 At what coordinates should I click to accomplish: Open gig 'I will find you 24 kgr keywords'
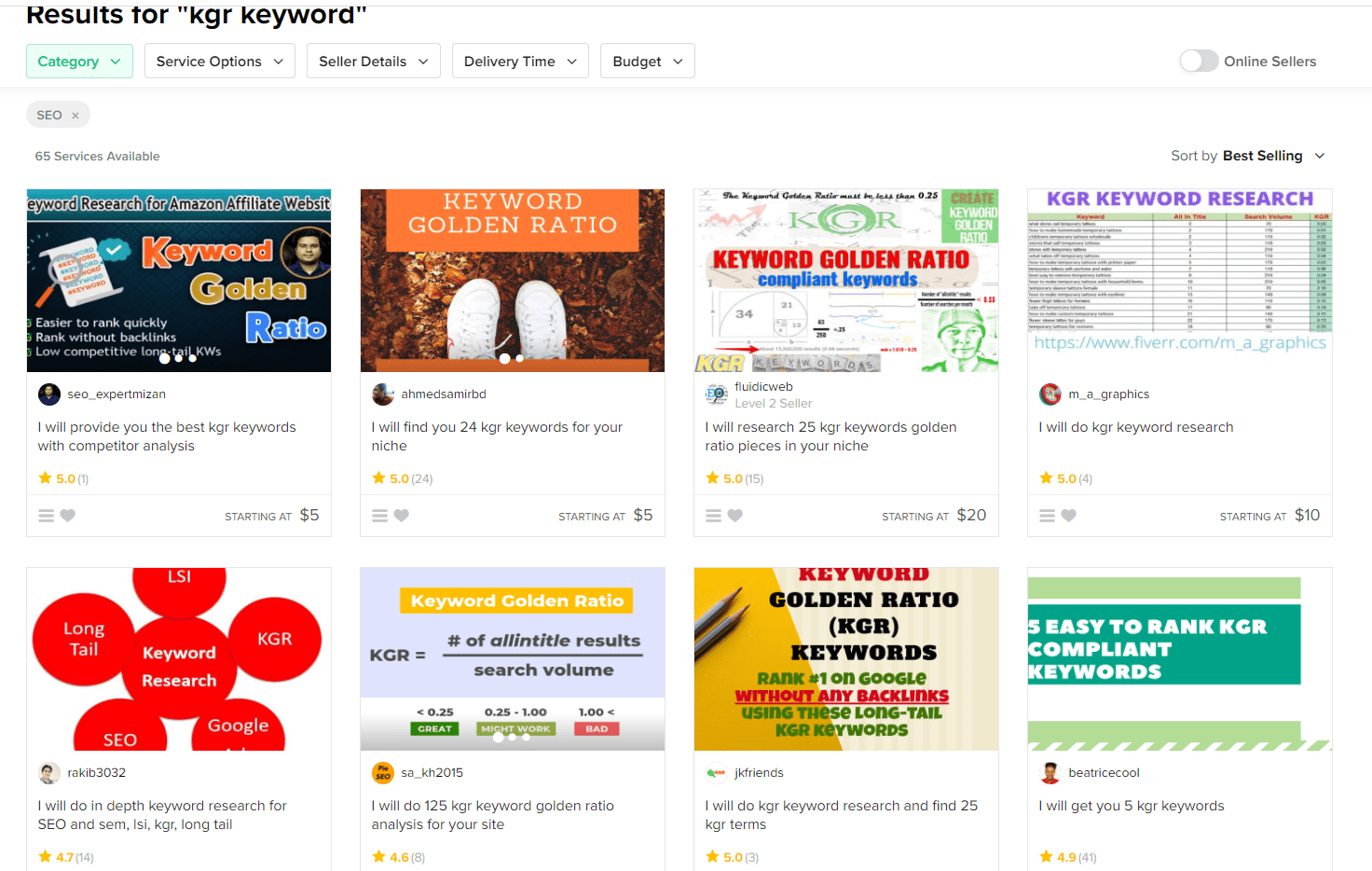(x=497, y=436)
